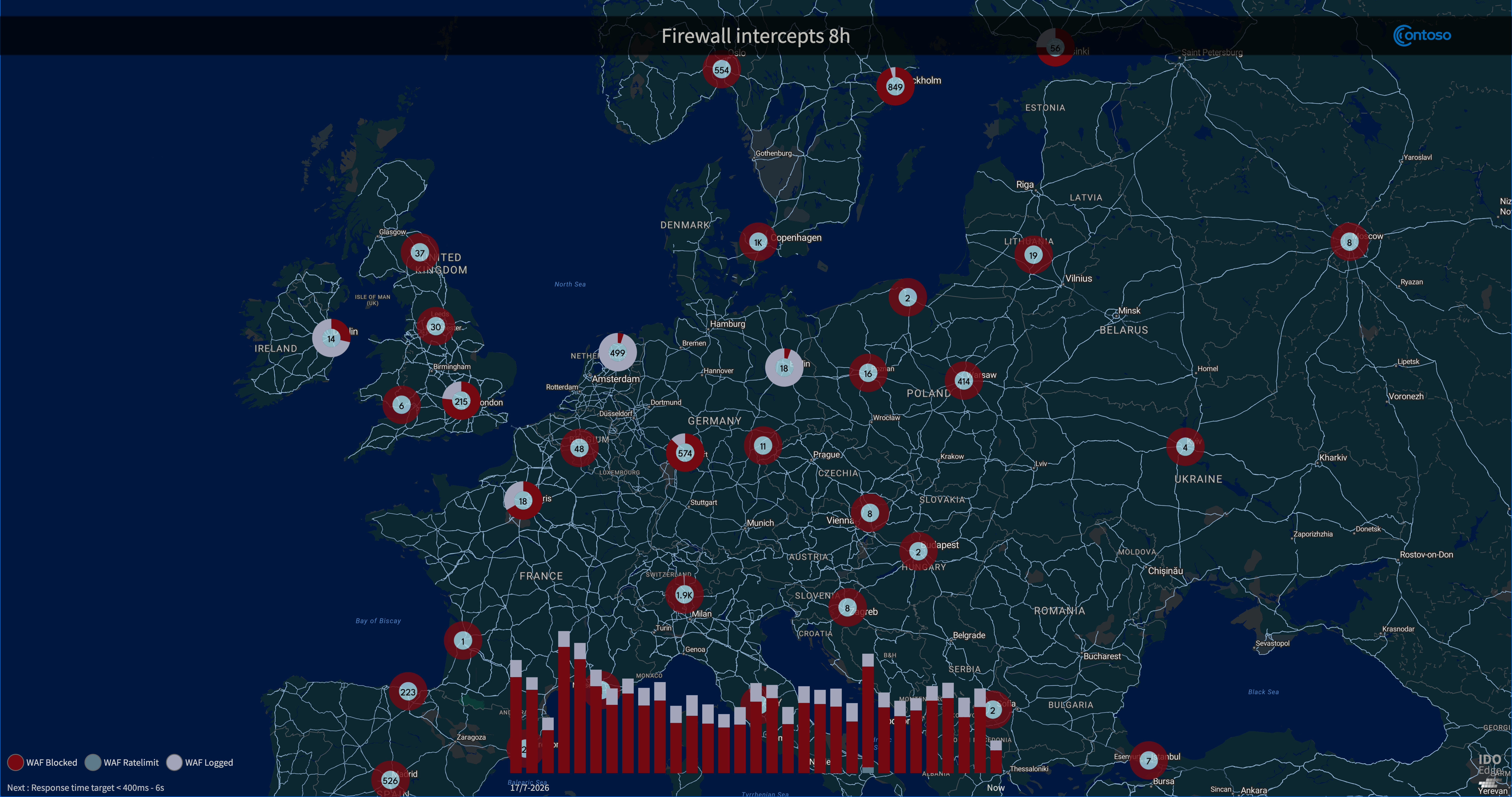
Task: Open the 7 cluster marker at Istanbul
Action: point(1149,760)
